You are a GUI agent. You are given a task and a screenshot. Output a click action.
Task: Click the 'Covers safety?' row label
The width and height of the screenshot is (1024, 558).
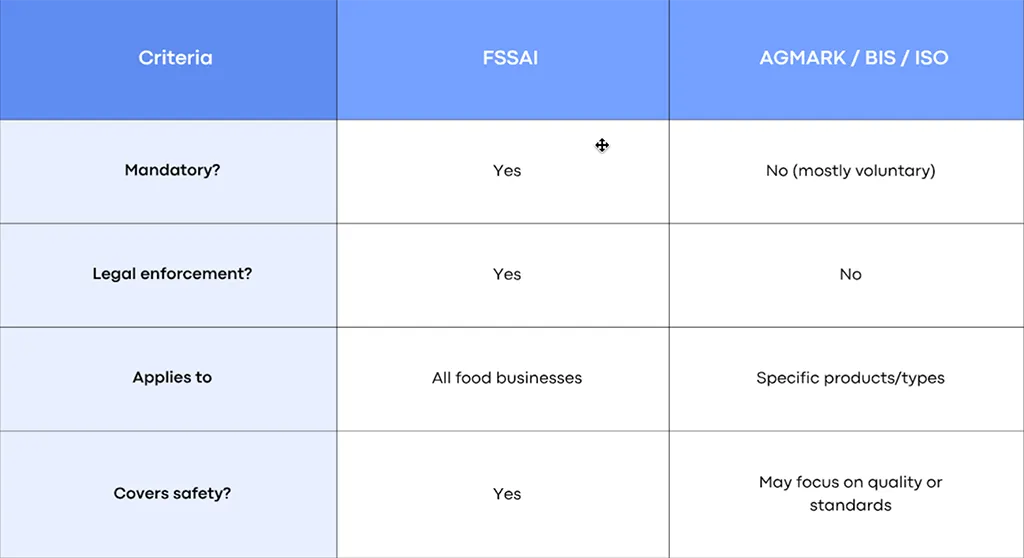pyautogui.click(x=172, y=493)
